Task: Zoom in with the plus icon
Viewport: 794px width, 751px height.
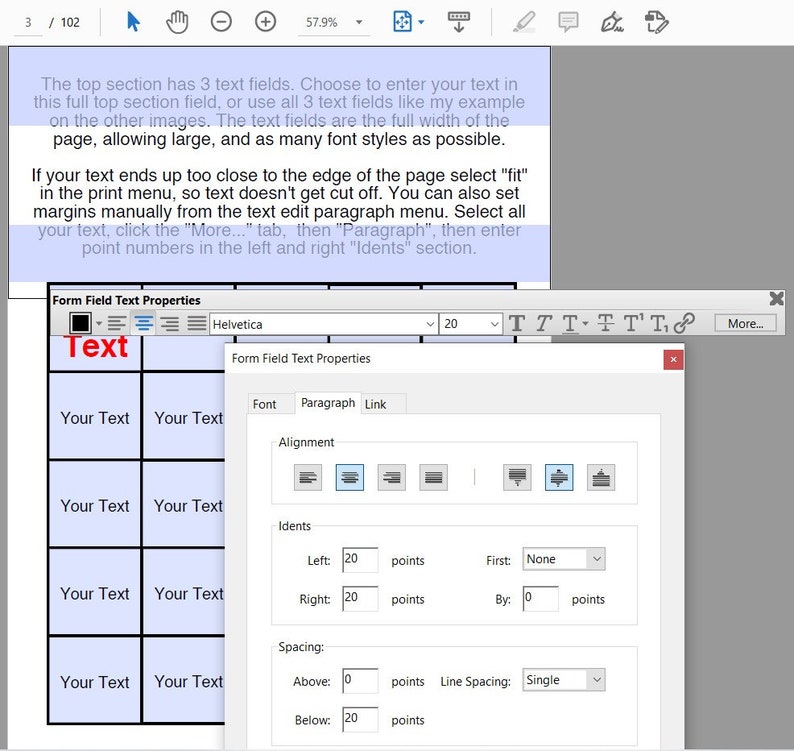Action: pos(265,22)
